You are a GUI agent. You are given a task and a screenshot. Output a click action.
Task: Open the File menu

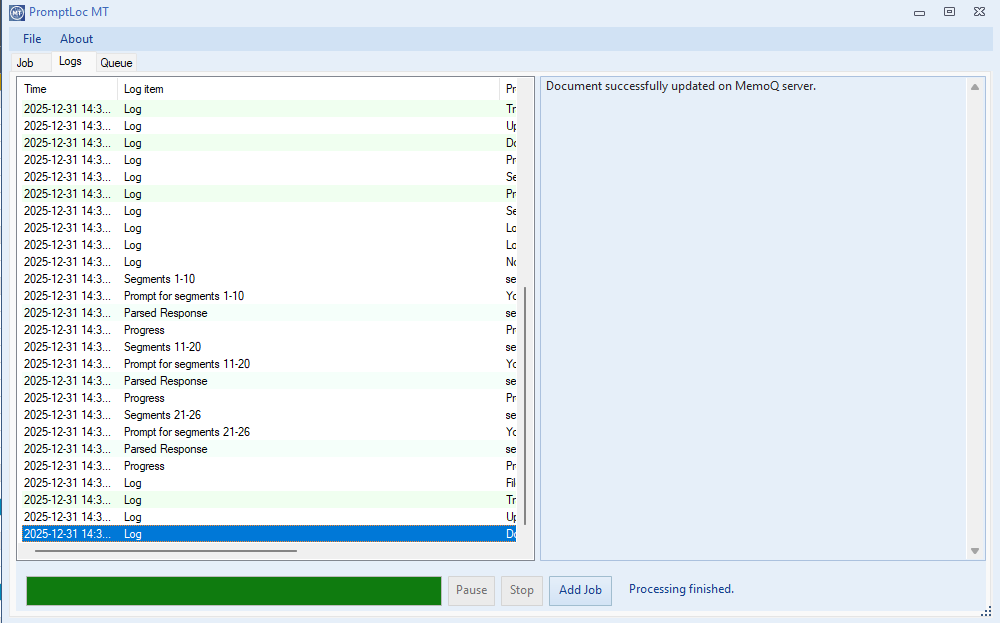coord(32,39)
